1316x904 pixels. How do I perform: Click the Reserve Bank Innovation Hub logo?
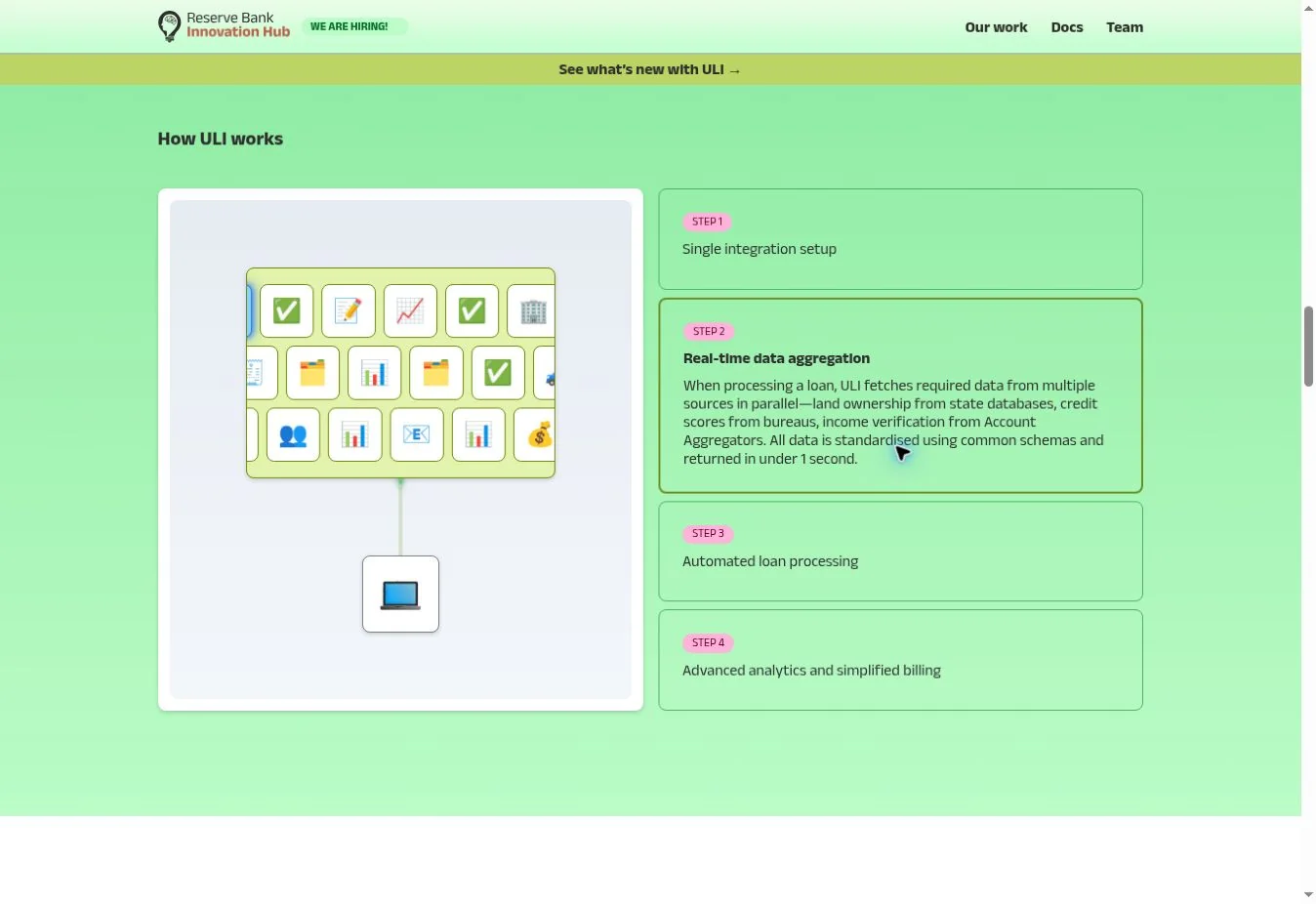(224, 26)
